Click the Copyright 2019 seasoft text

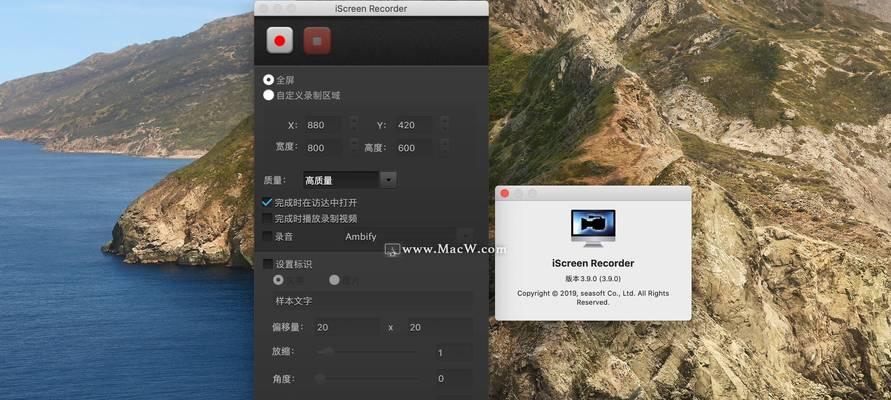(593, 298)
